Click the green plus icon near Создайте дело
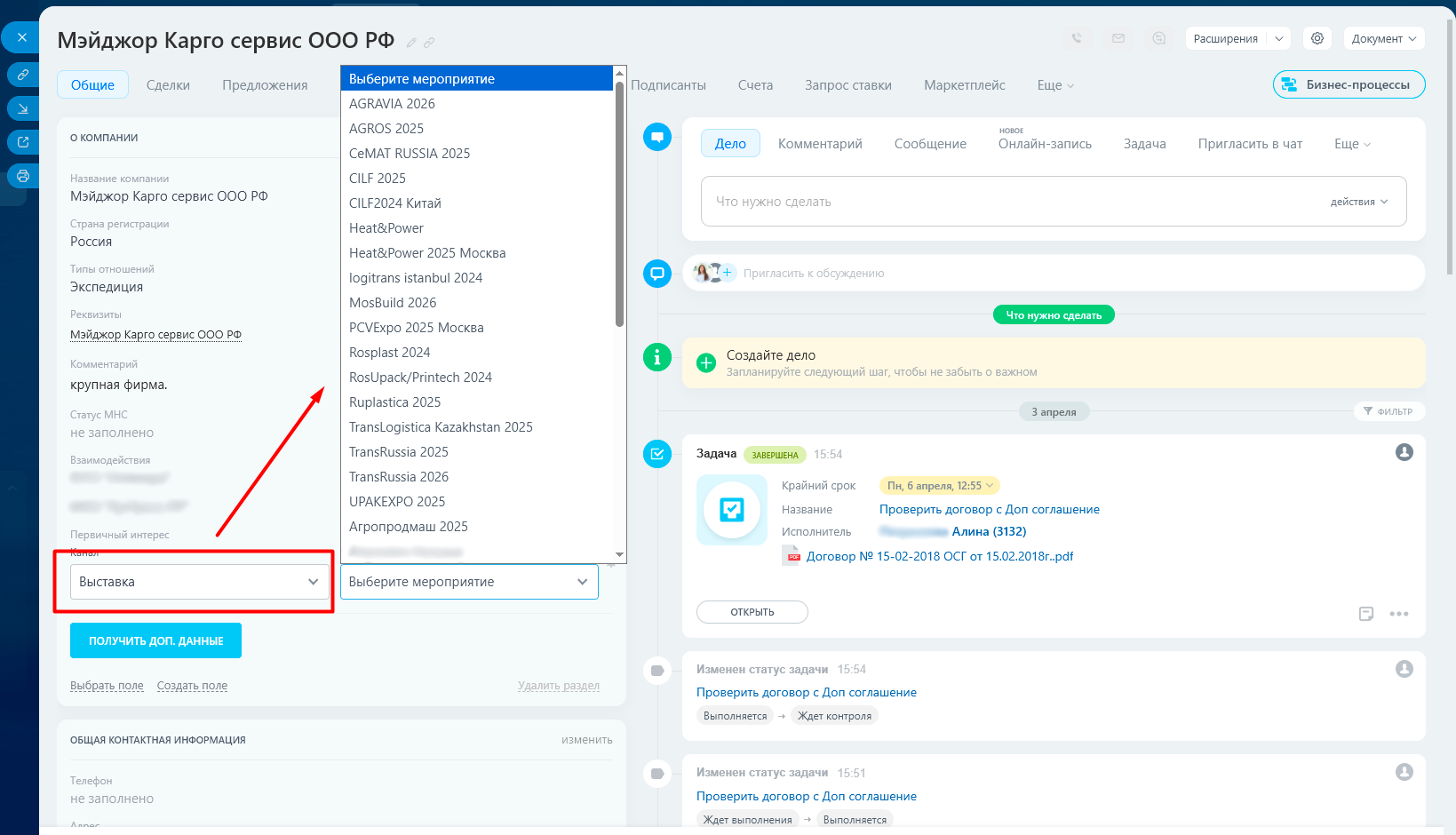Image resolution: width=1456 pixels, height=835 pixels. 706,362
